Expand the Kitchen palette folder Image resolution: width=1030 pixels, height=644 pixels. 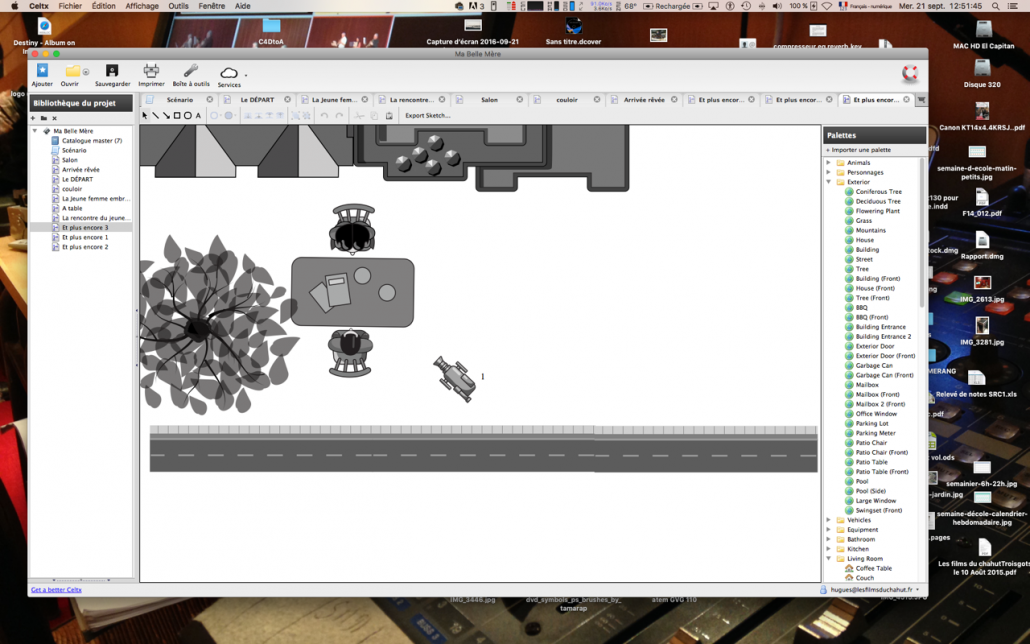click(828, 549)
